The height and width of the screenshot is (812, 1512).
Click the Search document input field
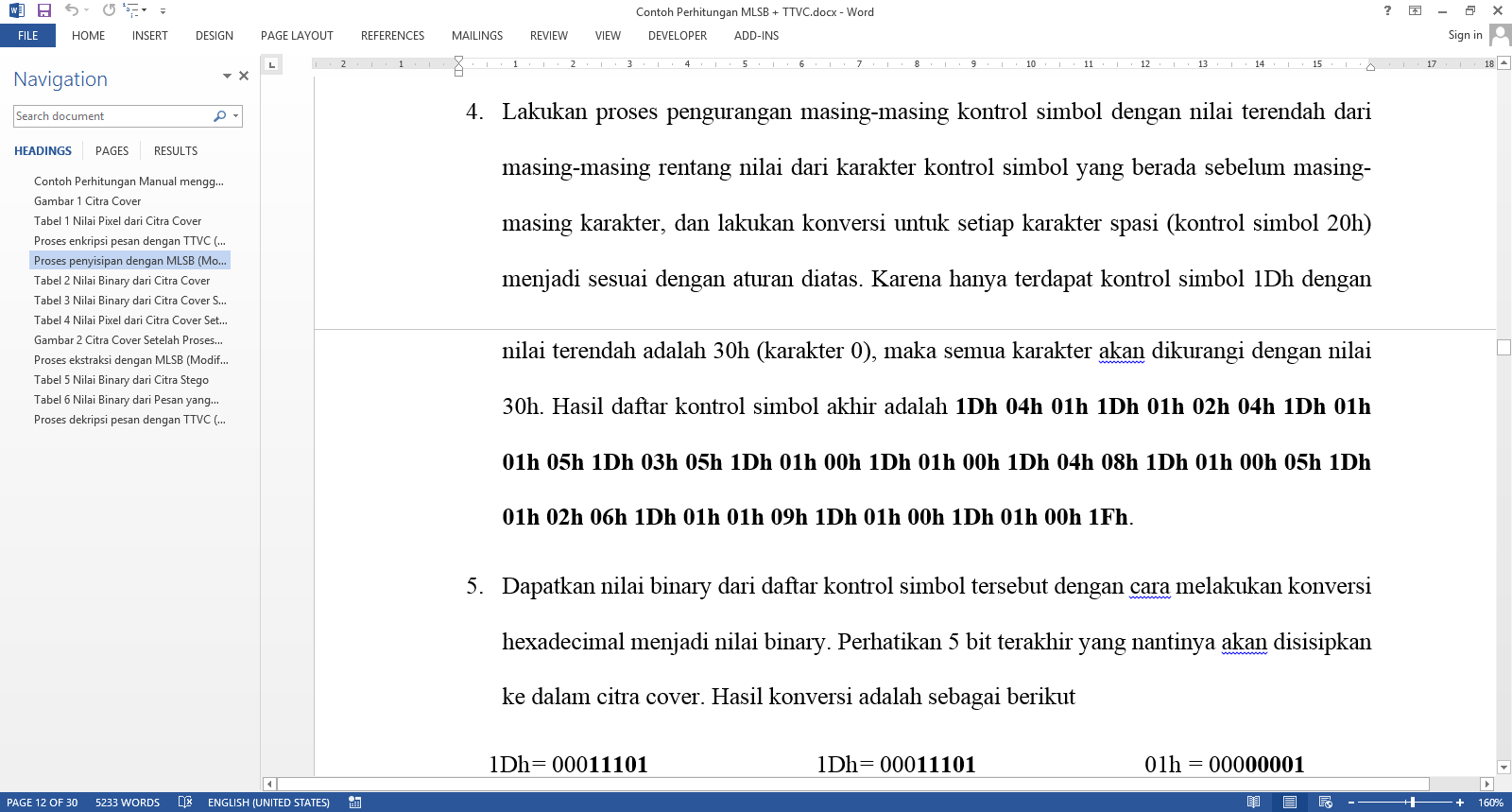point(112,116)
